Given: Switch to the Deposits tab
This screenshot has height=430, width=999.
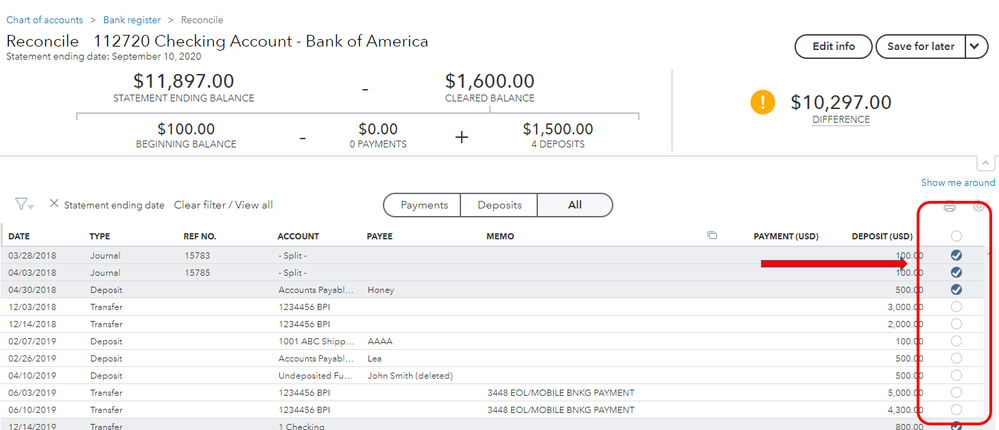Looking at the screenshot, I should pos(499,205).
